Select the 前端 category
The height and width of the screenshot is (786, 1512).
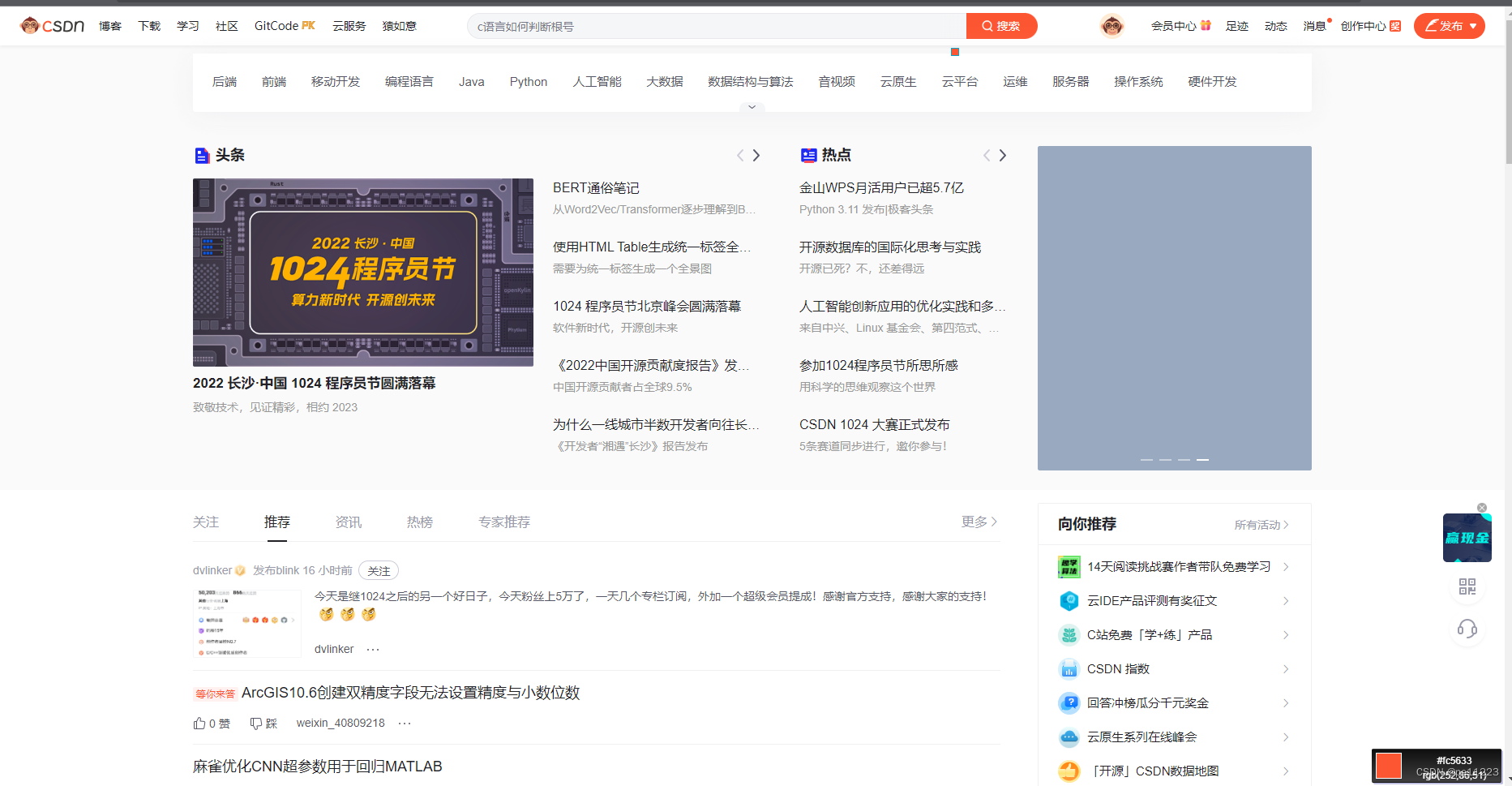point(274,82)
